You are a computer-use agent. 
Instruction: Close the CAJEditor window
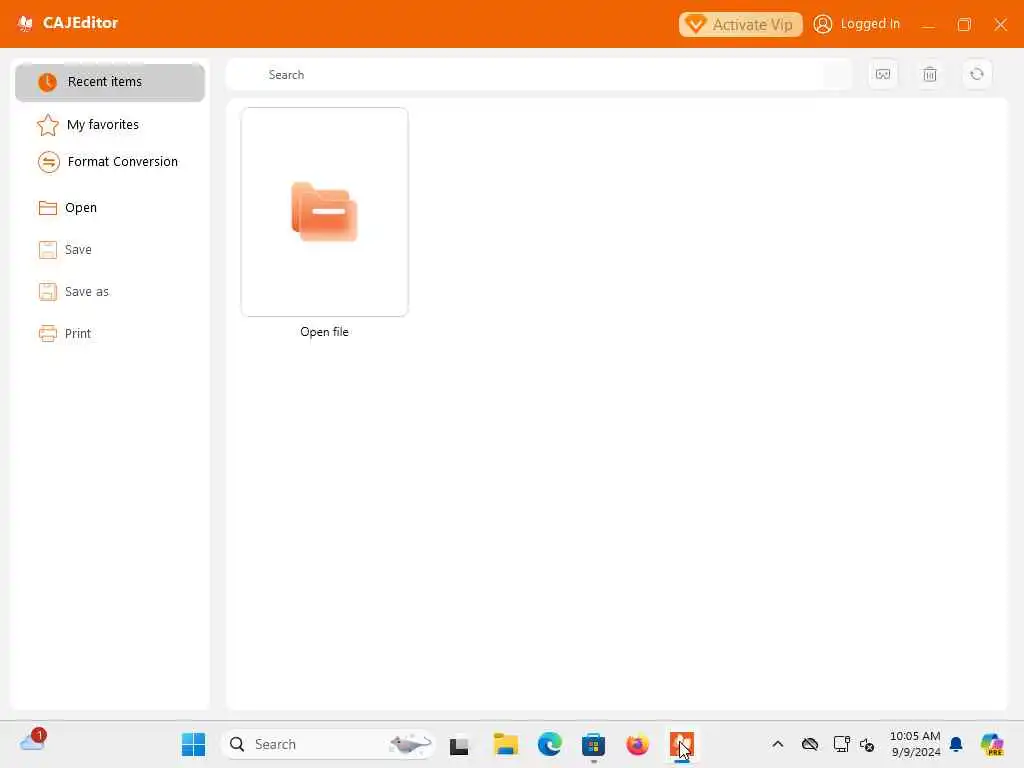pyautogui.click(x=1000, y=25)
